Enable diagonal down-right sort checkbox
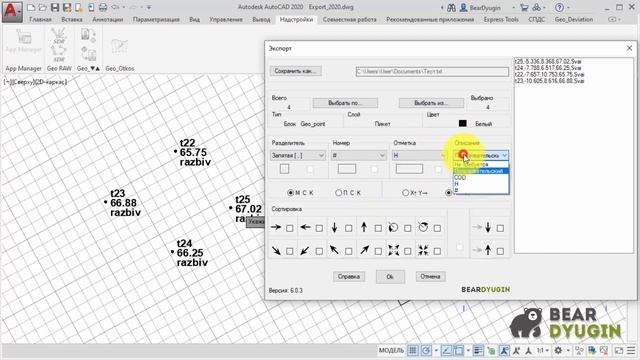 [x=289, y=251]
